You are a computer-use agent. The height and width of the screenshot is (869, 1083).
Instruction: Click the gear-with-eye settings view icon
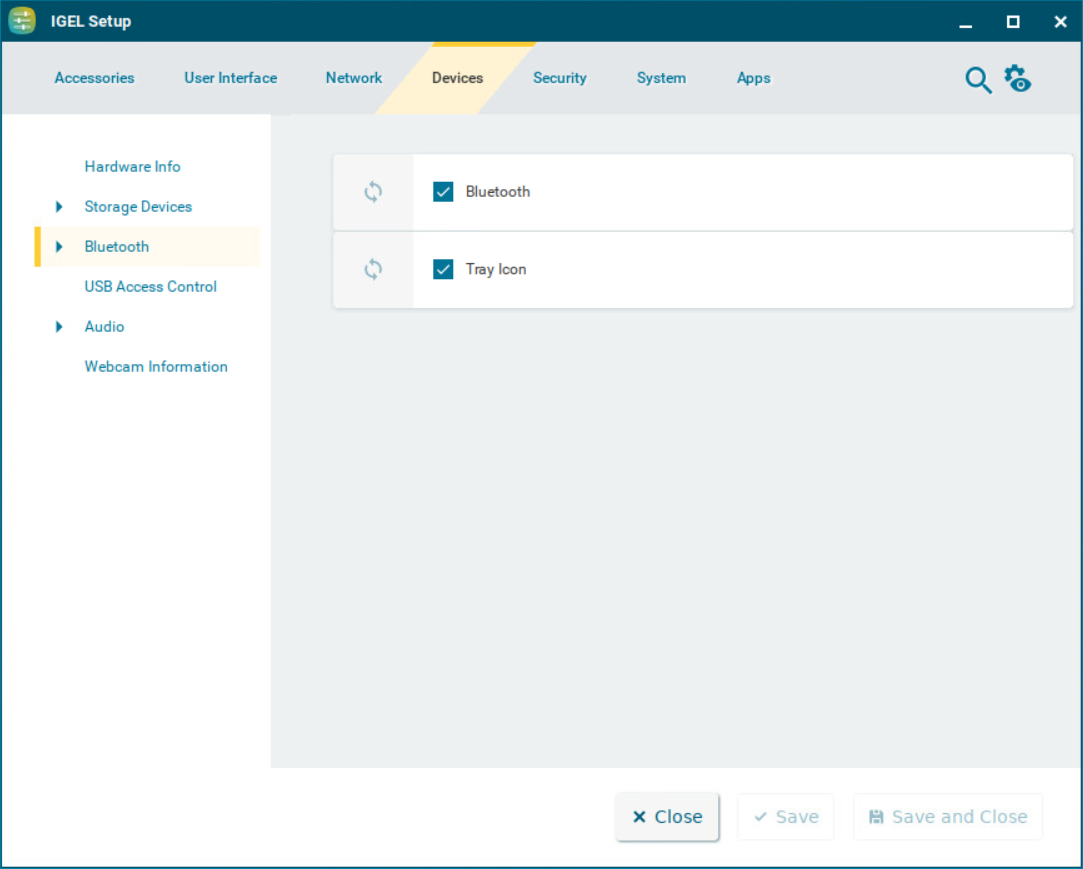click(1017, 79)
